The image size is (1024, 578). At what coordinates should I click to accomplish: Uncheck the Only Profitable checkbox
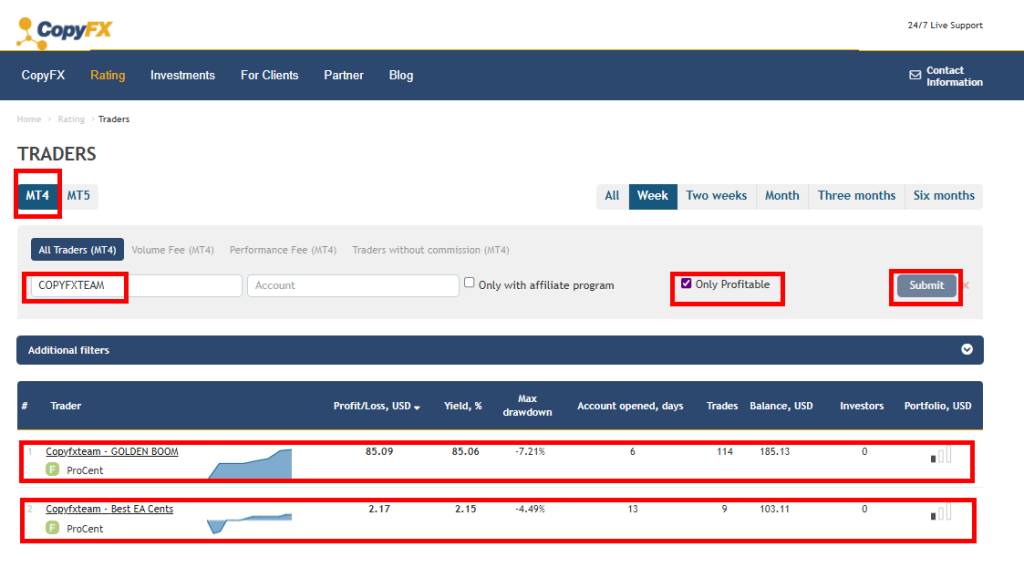coord(686,283)
